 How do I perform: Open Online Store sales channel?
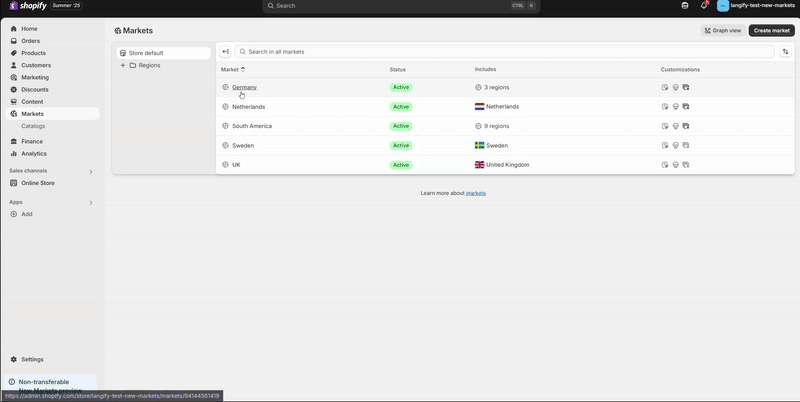point(38,183)
